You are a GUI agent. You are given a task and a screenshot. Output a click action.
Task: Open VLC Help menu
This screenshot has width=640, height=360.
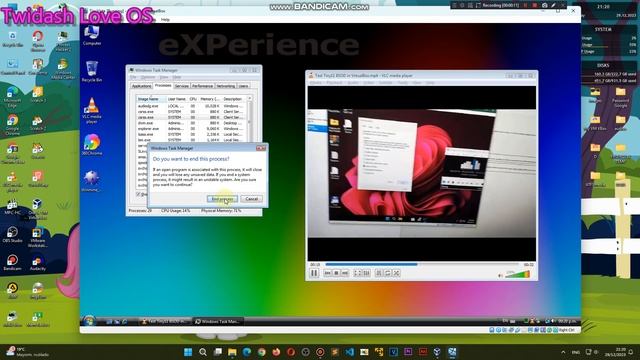(430, 83)
